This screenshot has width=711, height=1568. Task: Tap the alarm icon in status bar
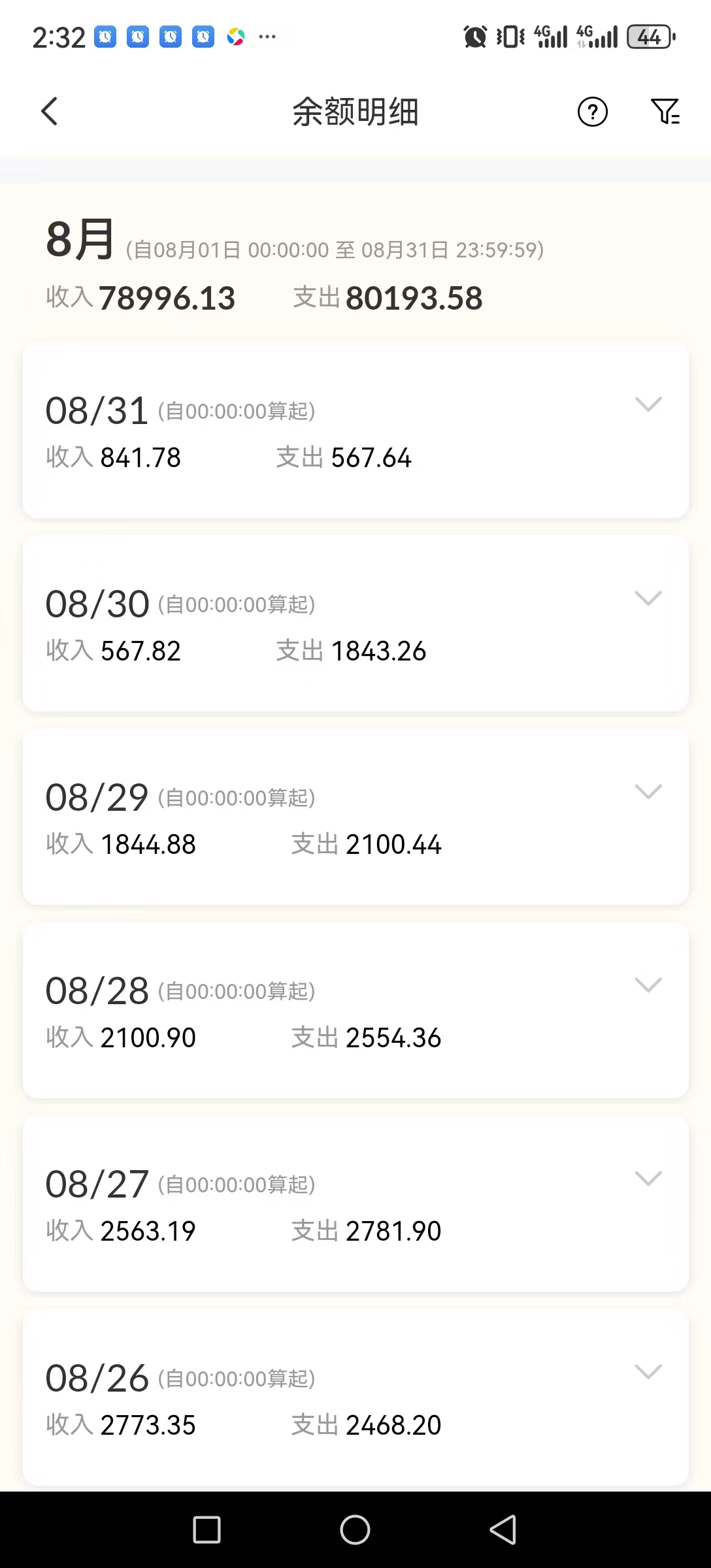click(475, 37)
